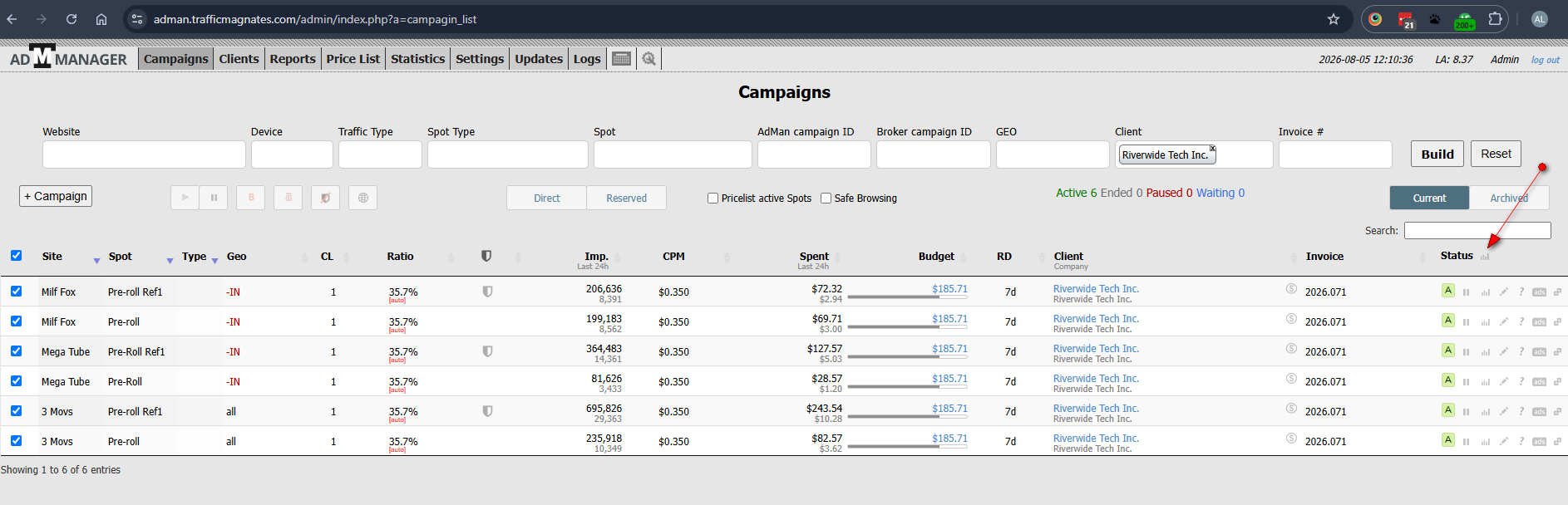Click the magnifier search icon in top menu
1568x505 pixels.
[x=648, y=58]
